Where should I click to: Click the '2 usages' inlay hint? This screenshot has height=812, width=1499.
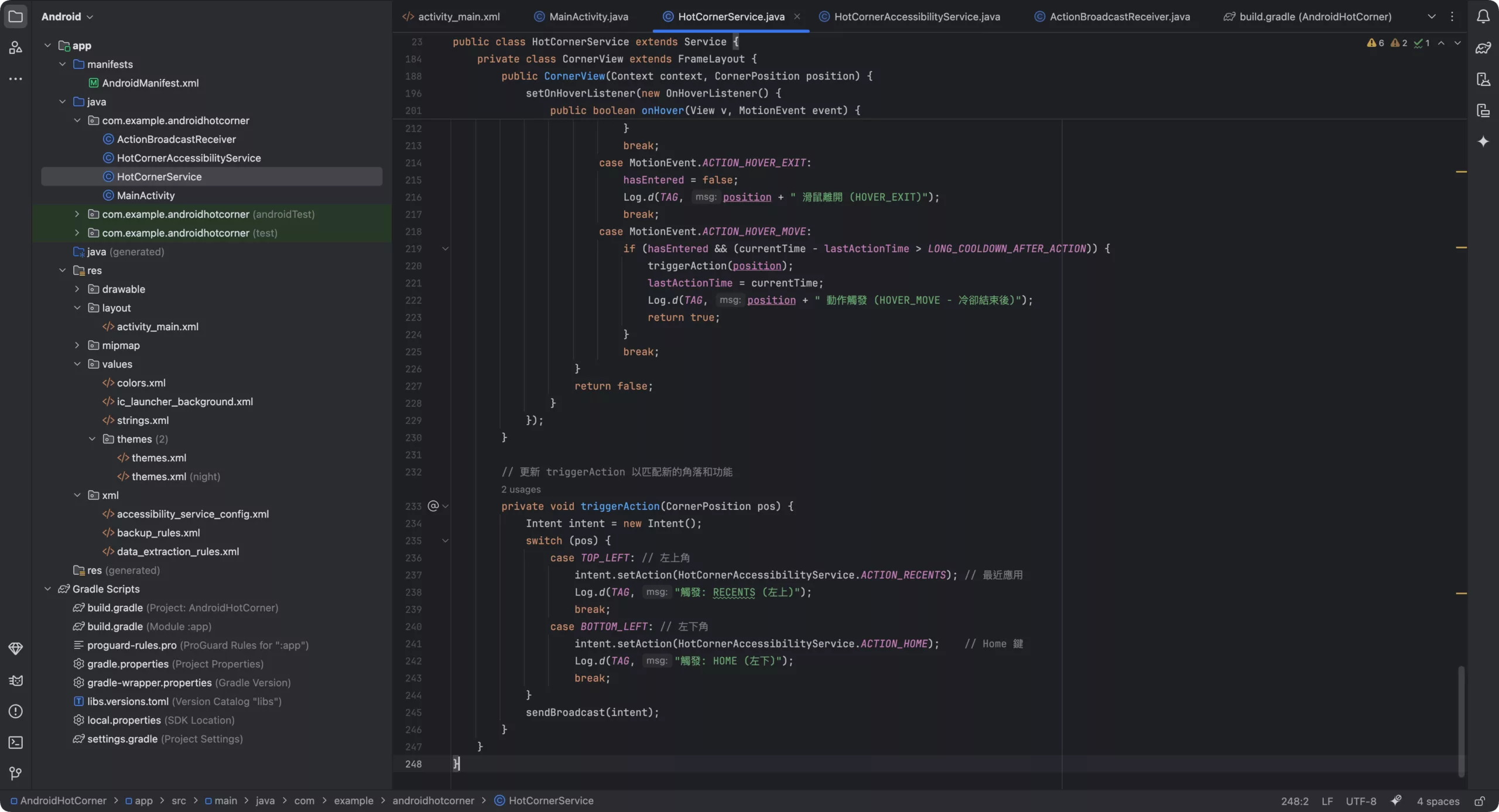coord(521,489)
